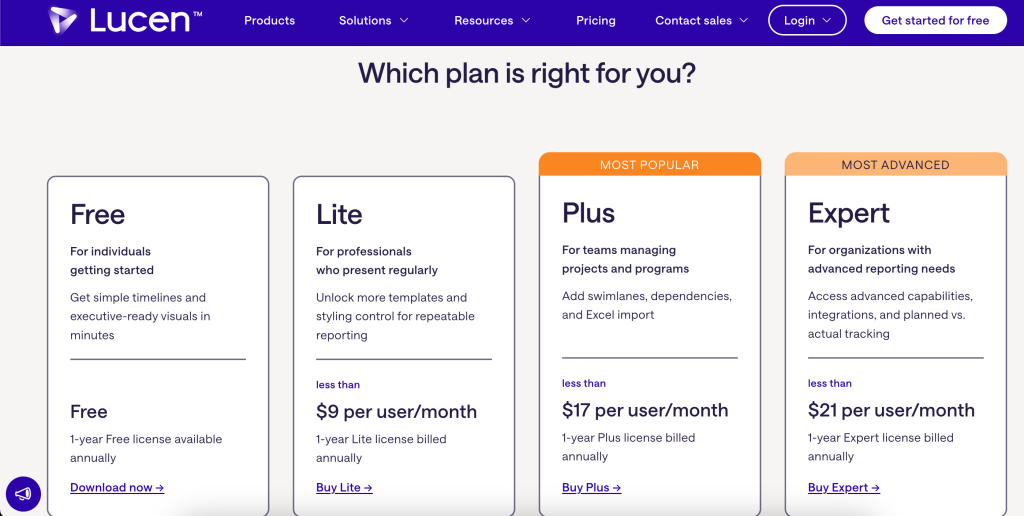Open the Contact sales dropdown
This screenshot has height=516, width=1024.
point(701,20)
